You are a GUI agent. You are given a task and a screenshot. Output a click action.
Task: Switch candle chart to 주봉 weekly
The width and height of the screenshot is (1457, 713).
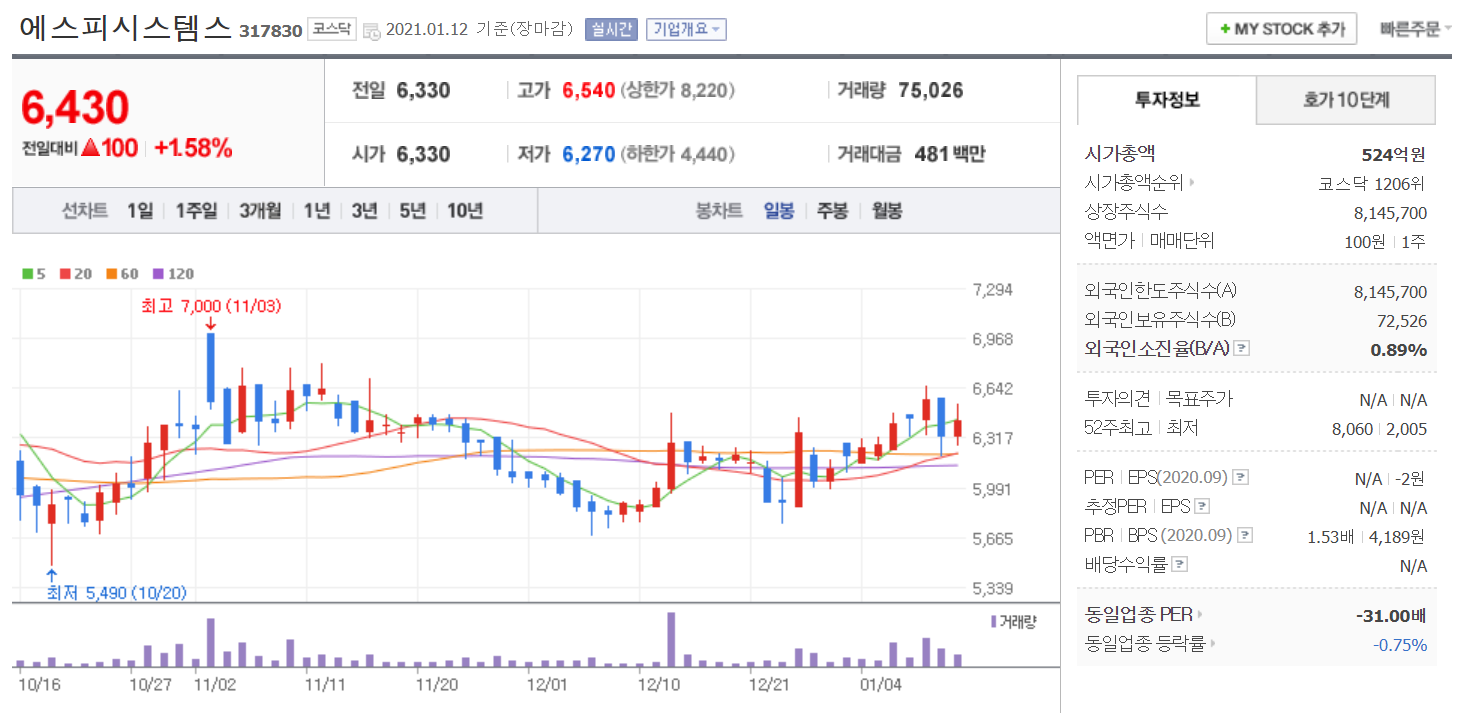[x=832, y=211]
